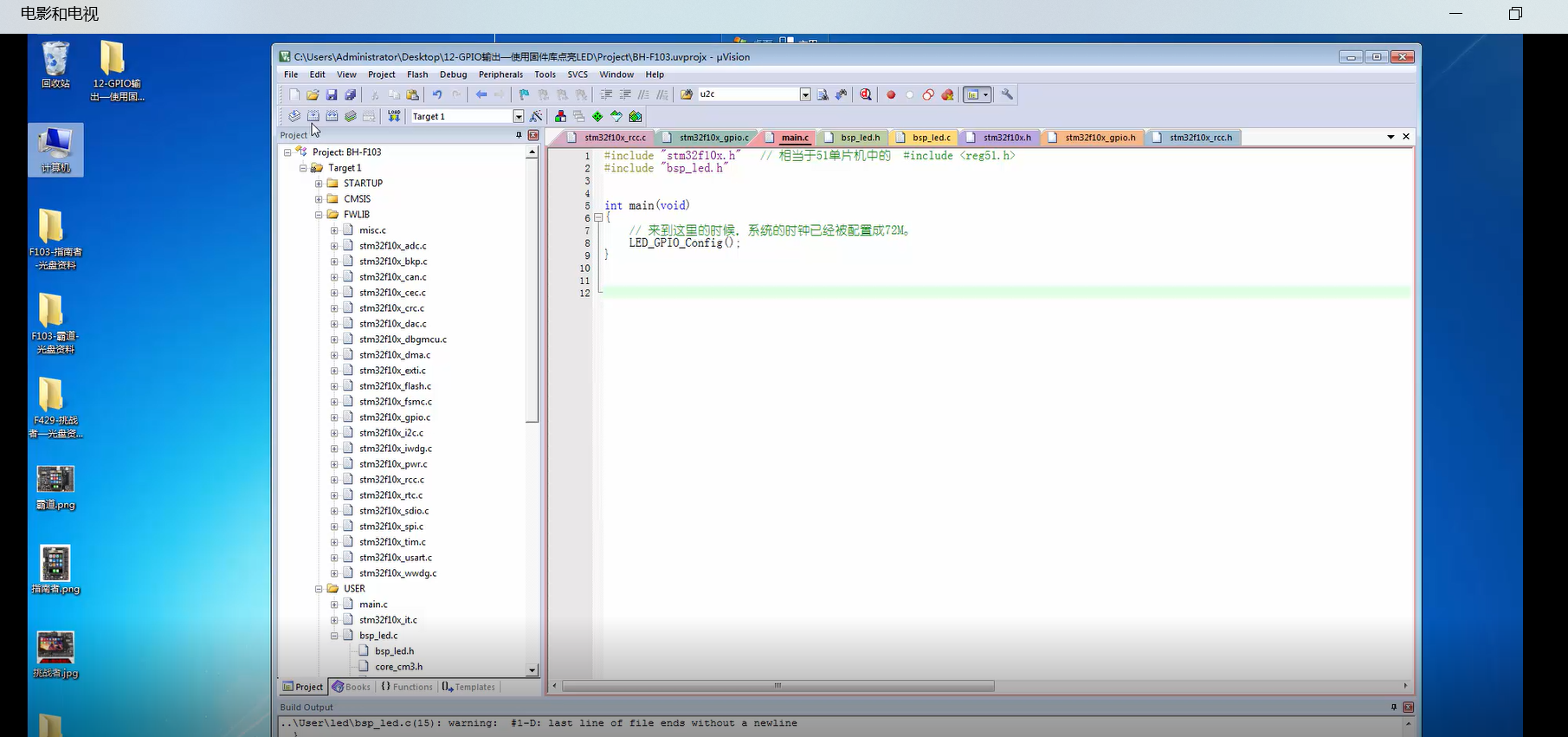
Task: Switch to the bsp_led.h editor tab
Action: [x=859, y=138]
